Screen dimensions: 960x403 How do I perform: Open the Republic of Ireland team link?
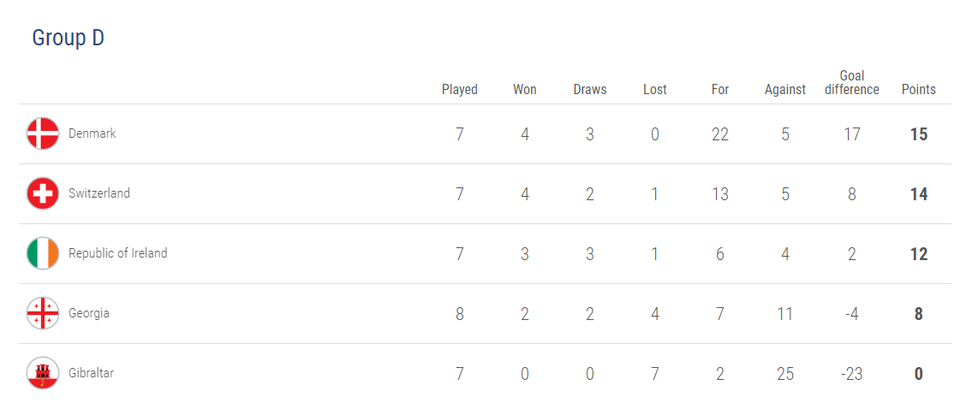tap(118, 253)
